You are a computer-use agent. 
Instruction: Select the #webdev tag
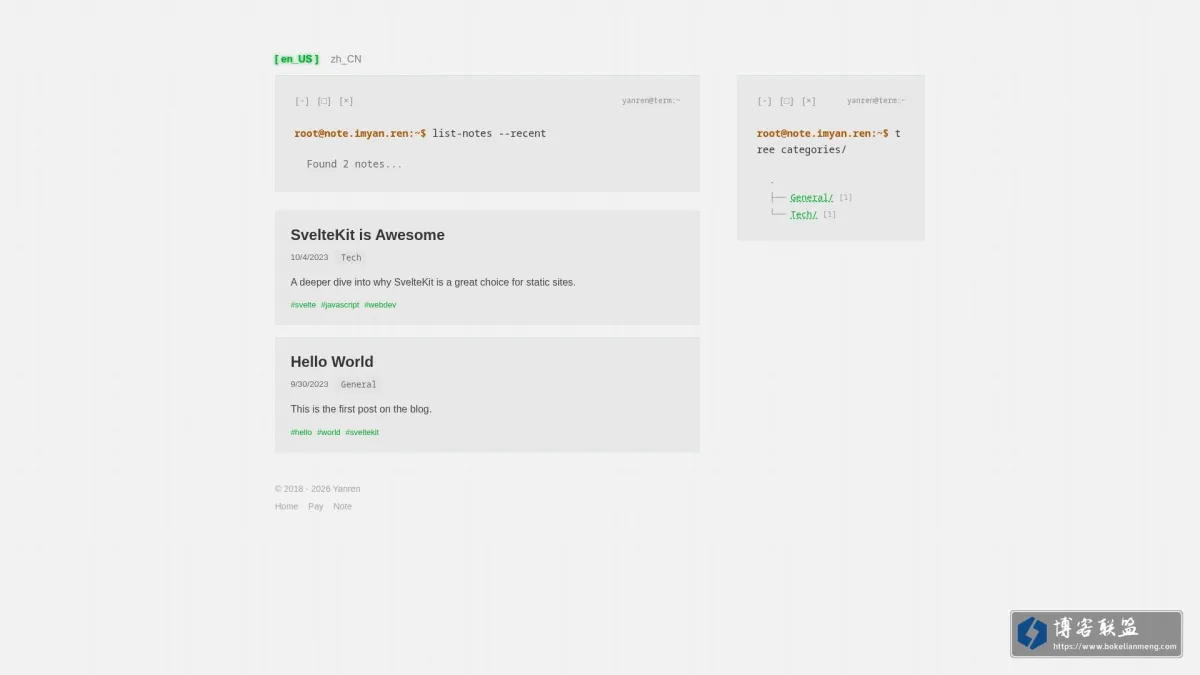[380, 305]
